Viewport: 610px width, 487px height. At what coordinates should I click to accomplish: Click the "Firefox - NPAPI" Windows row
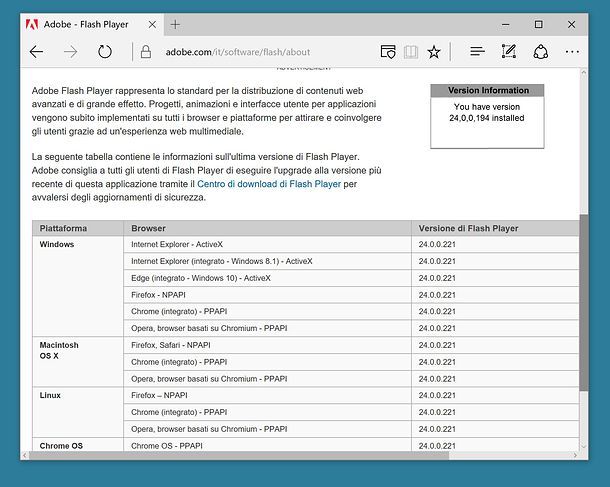click(267, 295)
